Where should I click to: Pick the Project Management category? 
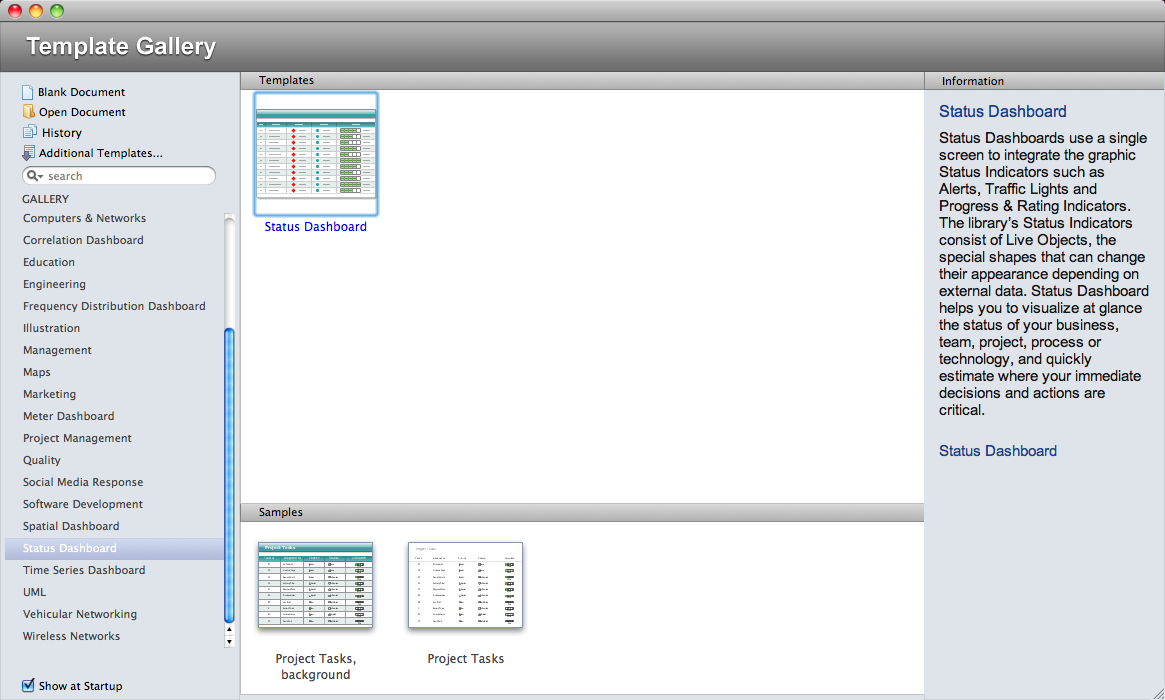pyautogui.click(x=77, y=438)
